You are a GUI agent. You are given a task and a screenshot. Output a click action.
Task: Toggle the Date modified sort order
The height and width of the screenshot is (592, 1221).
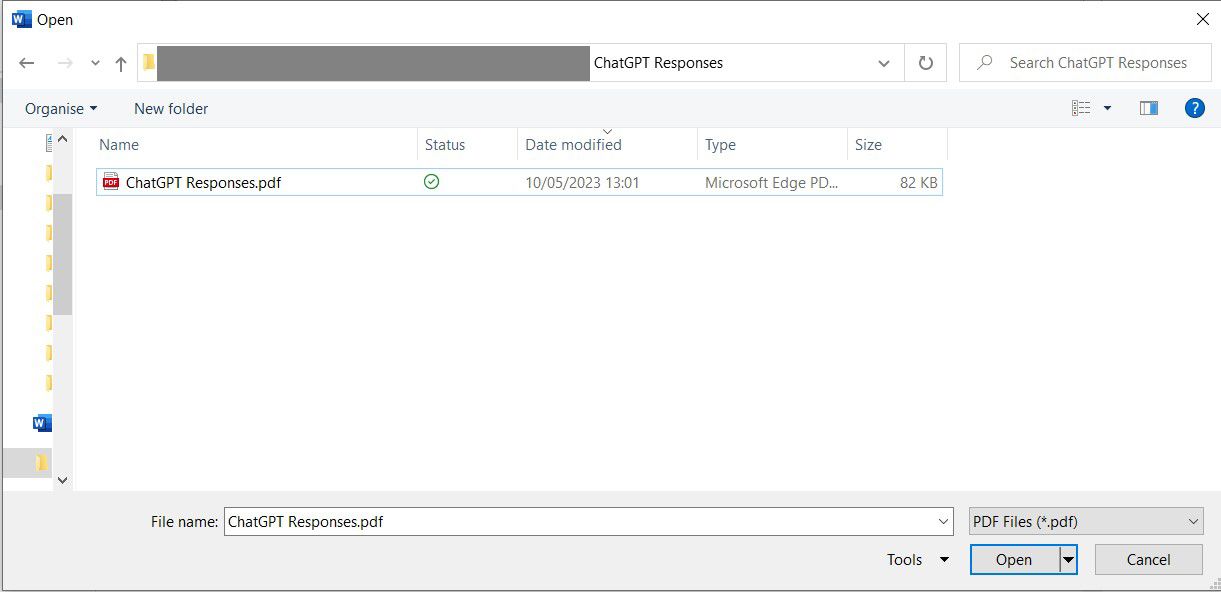click(x=572, y=145)
